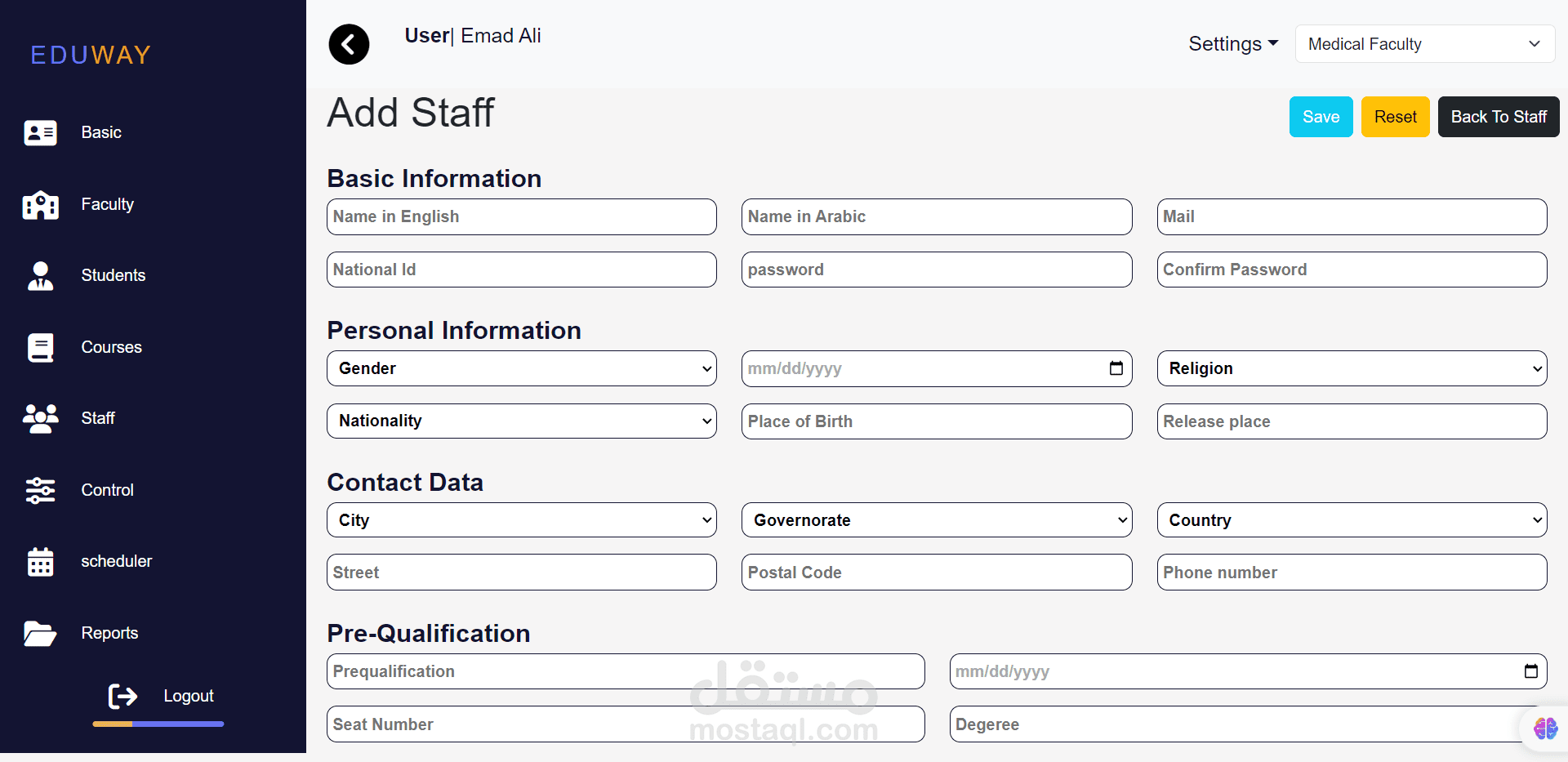Open birth date calendar picker icon
The image size is (1568, 762).
pos(1116,368)
